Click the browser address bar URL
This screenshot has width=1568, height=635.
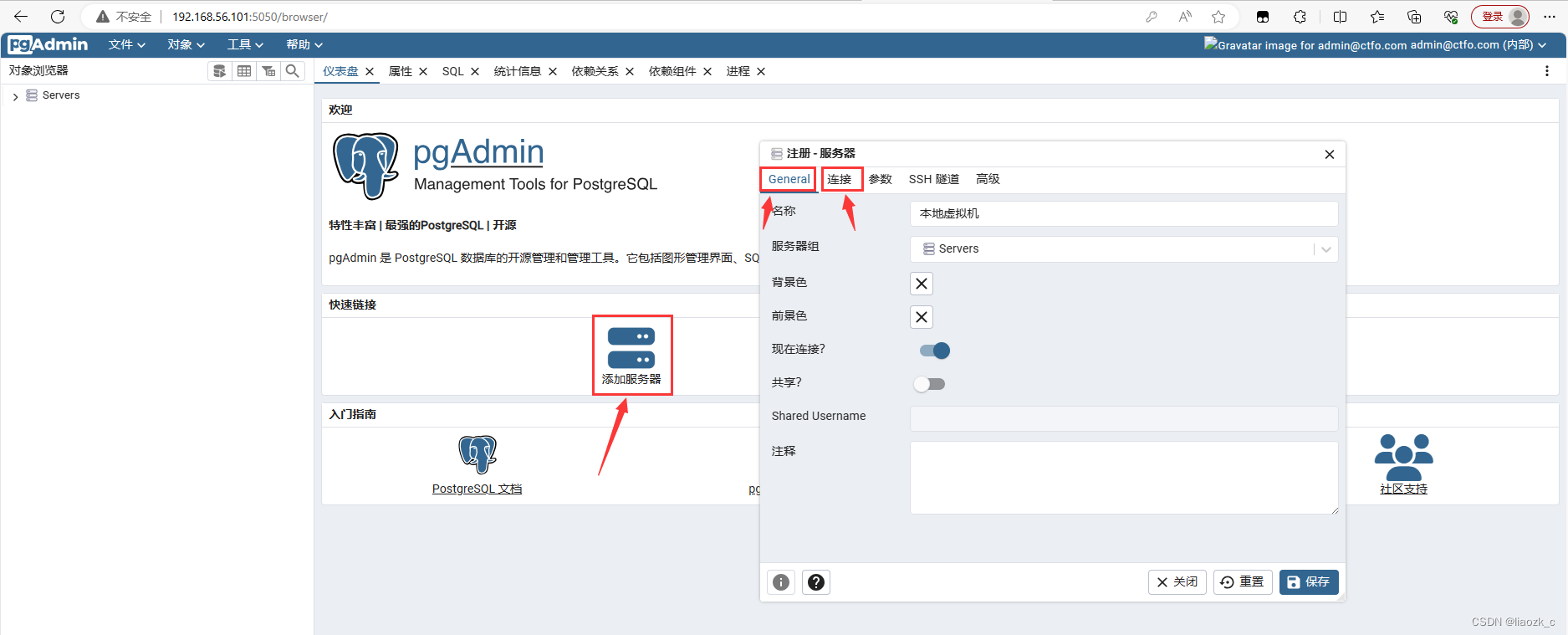pos(250,17)
